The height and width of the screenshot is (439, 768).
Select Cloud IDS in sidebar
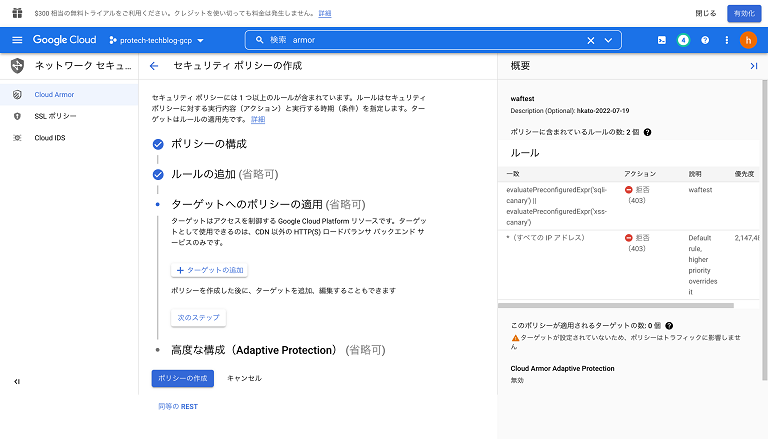50,138
